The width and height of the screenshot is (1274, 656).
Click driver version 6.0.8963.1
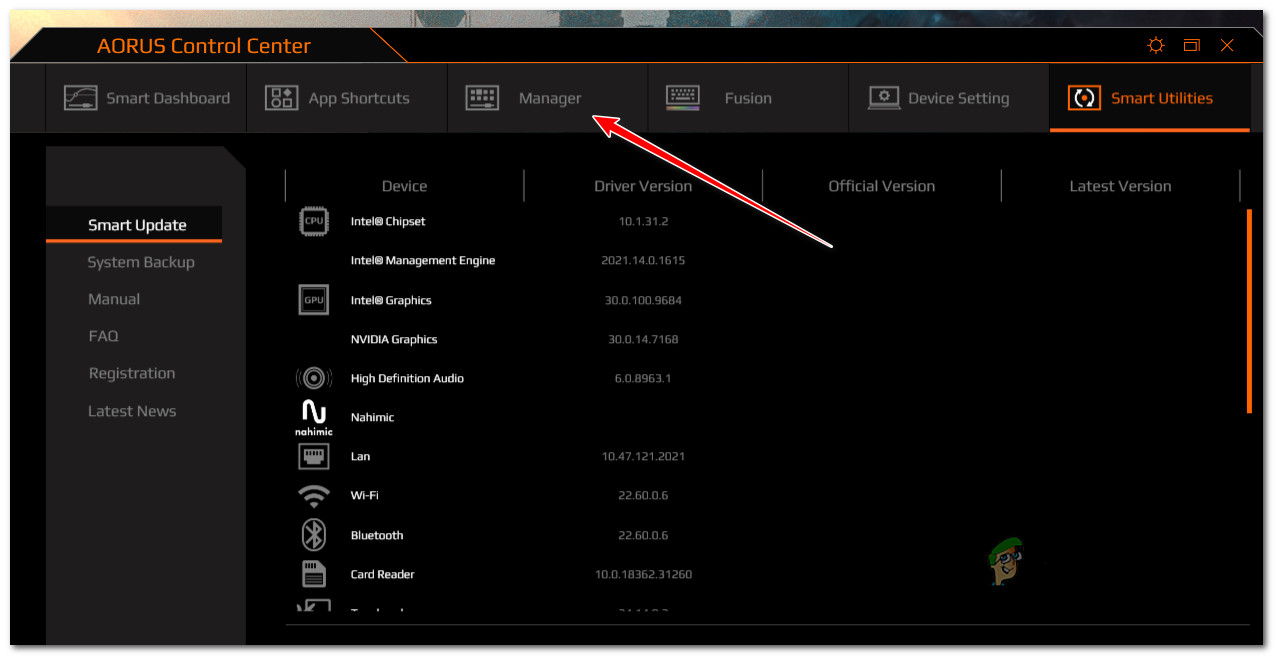pos(643,378)
